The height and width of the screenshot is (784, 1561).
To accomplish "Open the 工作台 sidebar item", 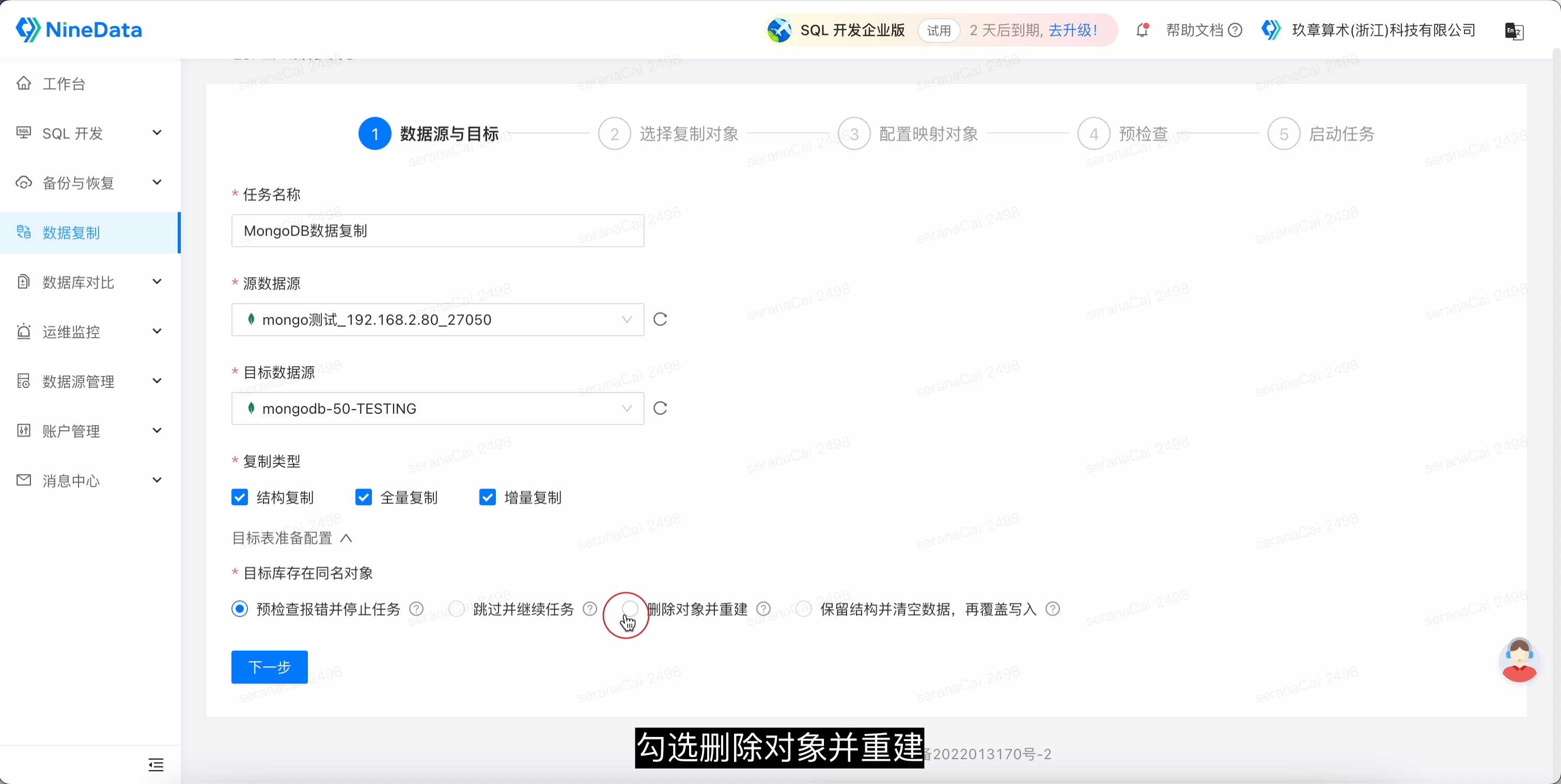I will click(64, 84).
